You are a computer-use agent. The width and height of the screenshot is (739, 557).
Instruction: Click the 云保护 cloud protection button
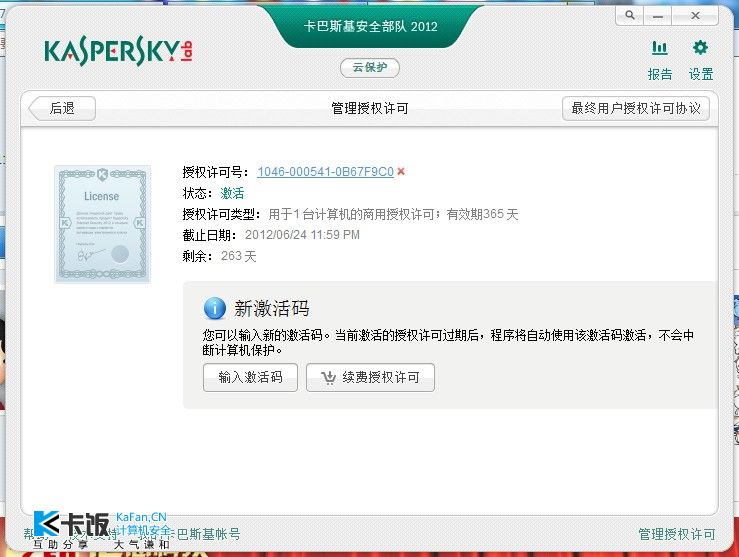370,68
